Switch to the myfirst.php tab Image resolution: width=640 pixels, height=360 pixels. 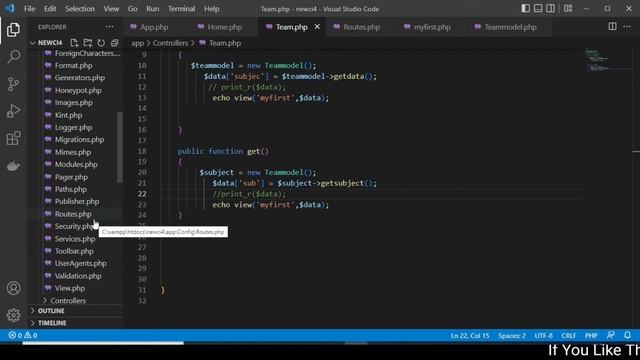(x=432, y=27)
